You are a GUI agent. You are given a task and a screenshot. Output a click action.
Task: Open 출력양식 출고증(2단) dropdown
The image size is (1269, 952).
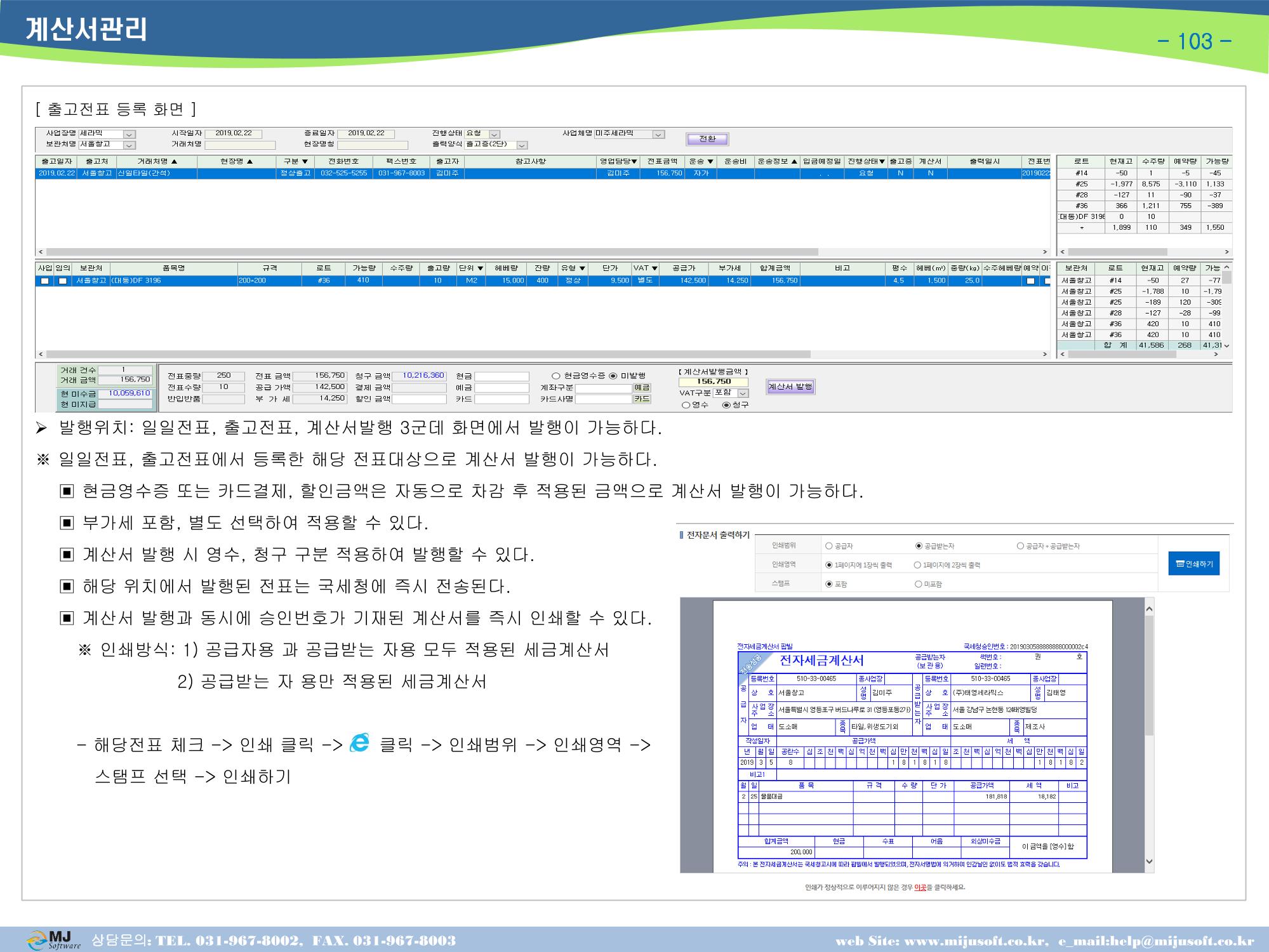click(522, 145)
